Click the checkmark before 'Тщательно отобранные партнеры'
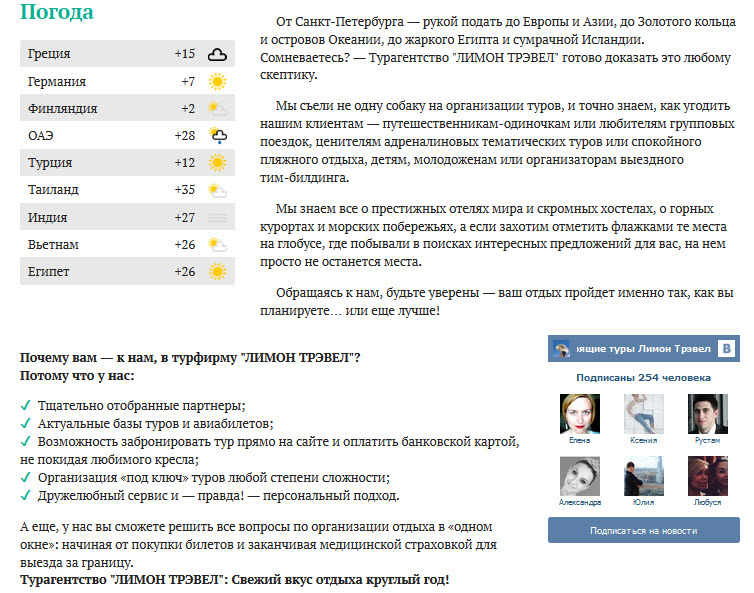Viewport: 754px width, 593px height. (x=25, y=405)
